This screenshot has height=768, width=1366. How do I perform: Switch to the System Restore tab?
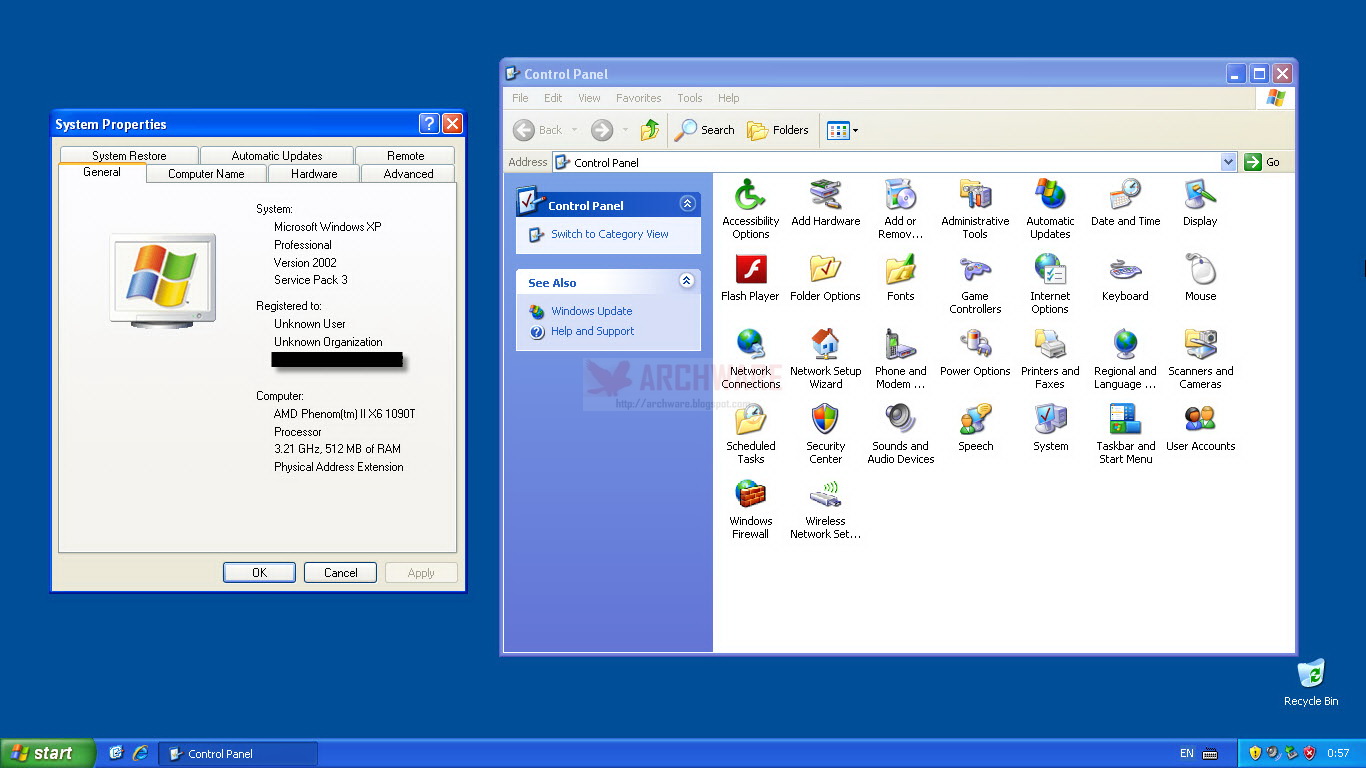(x=129, y=156)
